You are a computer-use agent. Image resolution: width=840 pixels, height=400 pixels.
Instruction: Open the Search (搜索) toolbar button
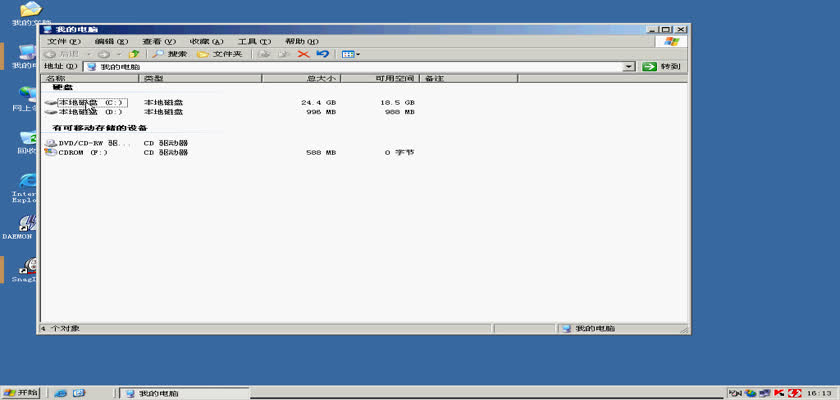point(170,54)
